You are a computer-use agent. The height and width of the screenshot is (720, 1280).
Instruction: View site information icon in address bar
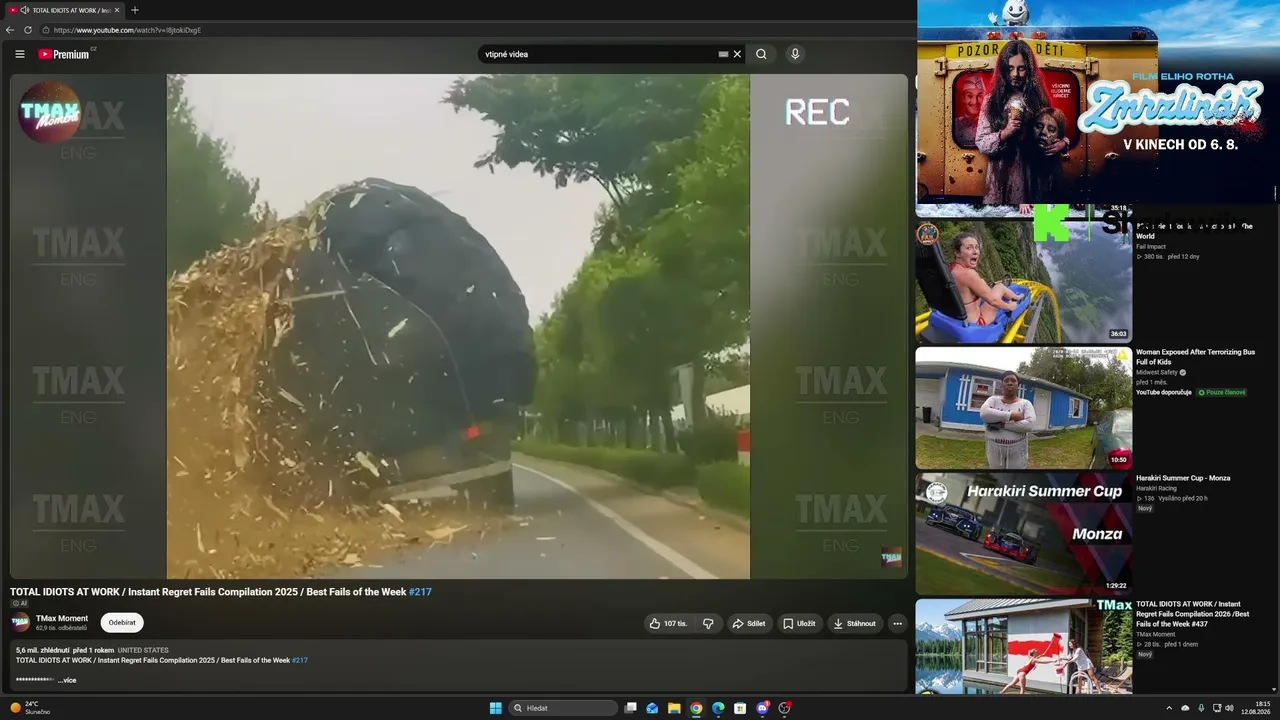click(45, 30)
